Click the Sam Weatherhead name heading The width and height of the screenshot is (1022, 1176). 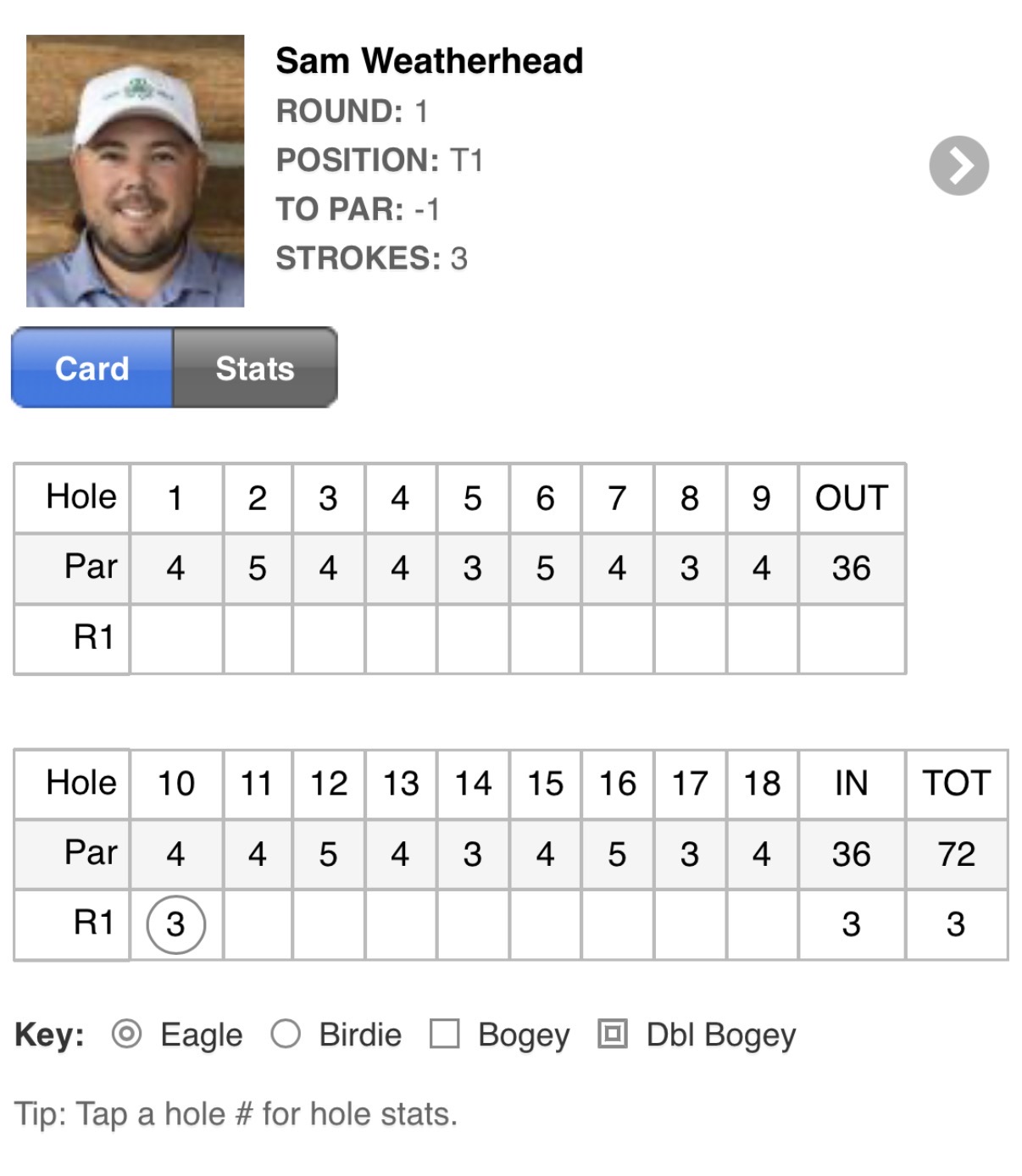[430, 61]
